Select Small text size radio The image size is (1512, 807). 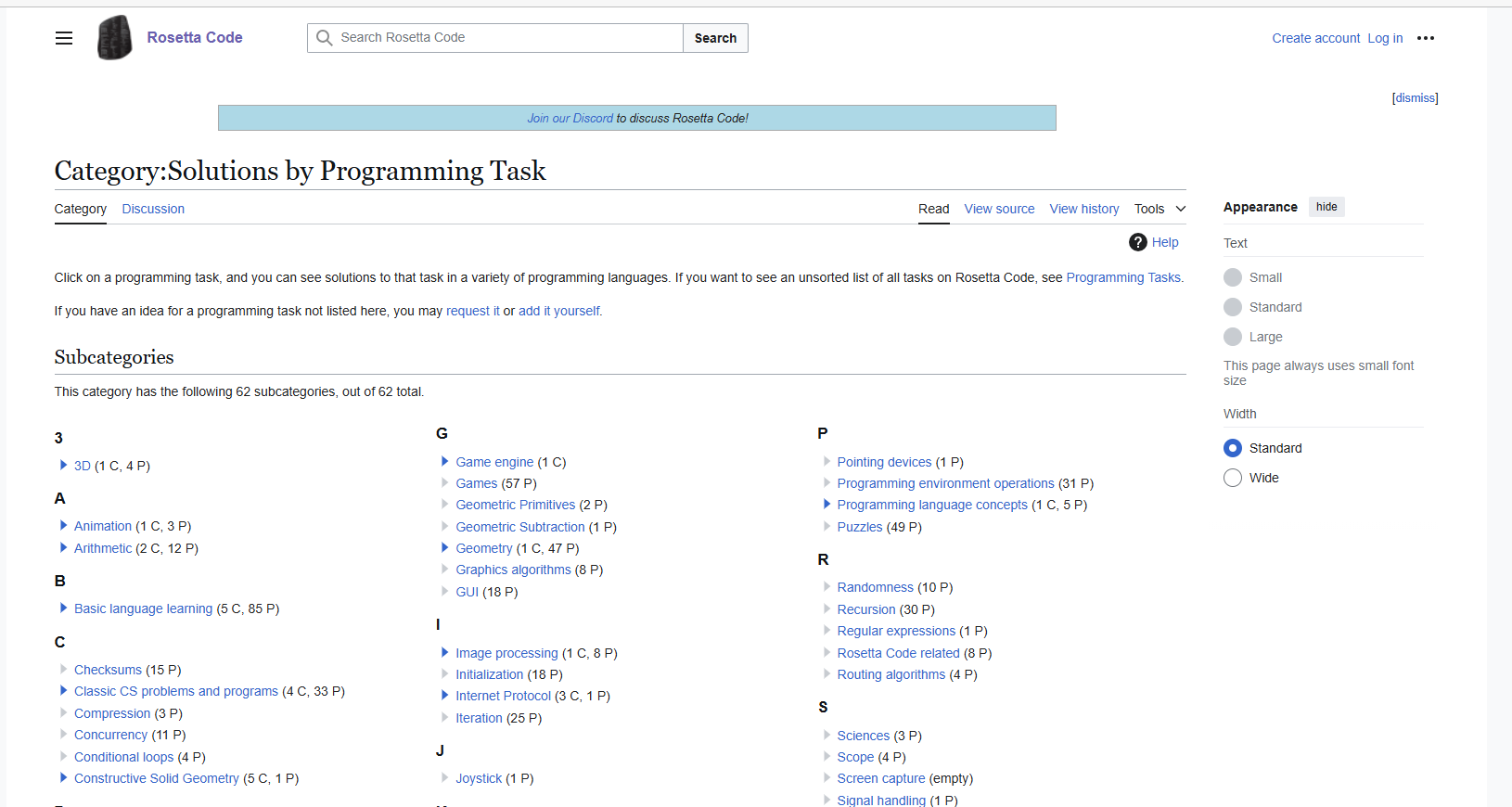(1233, 277)
